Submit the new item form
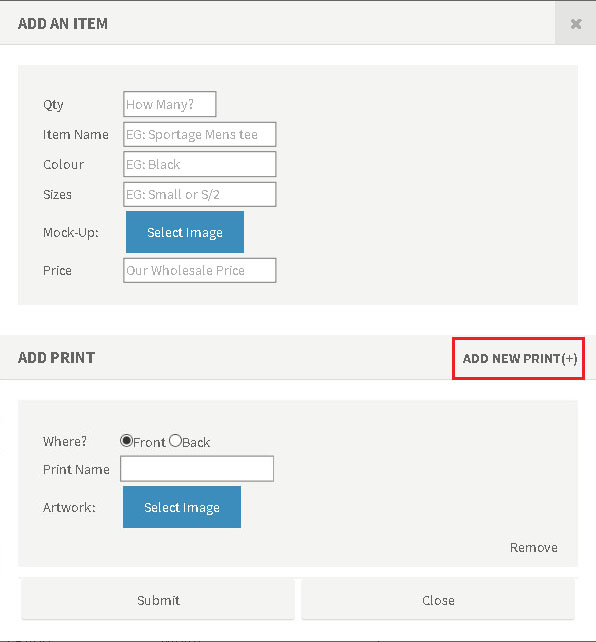 coord(158,600)
